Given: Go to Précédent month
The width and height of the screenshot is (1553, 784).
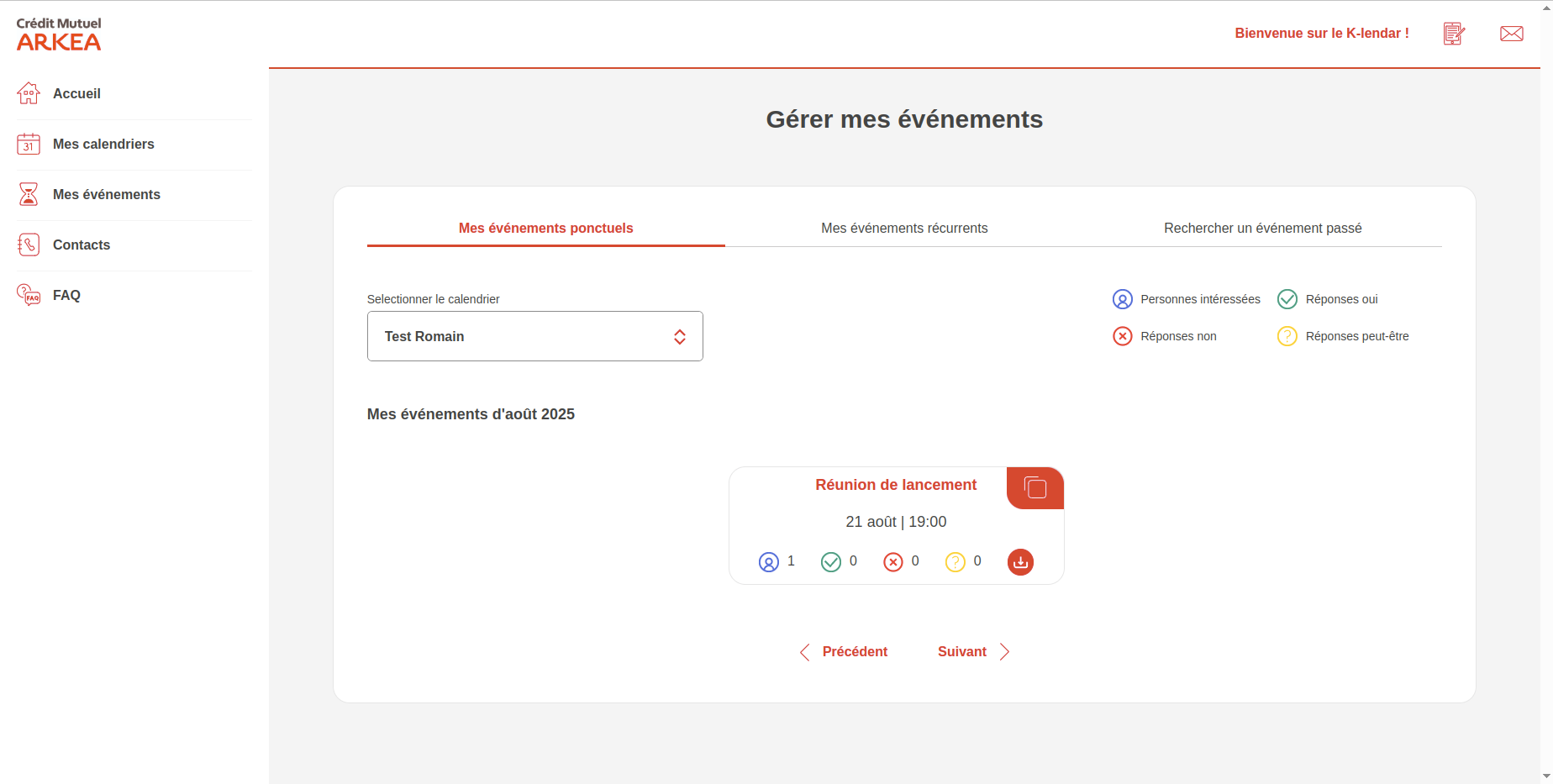Looking at the screenshot, I should (844, 652).
